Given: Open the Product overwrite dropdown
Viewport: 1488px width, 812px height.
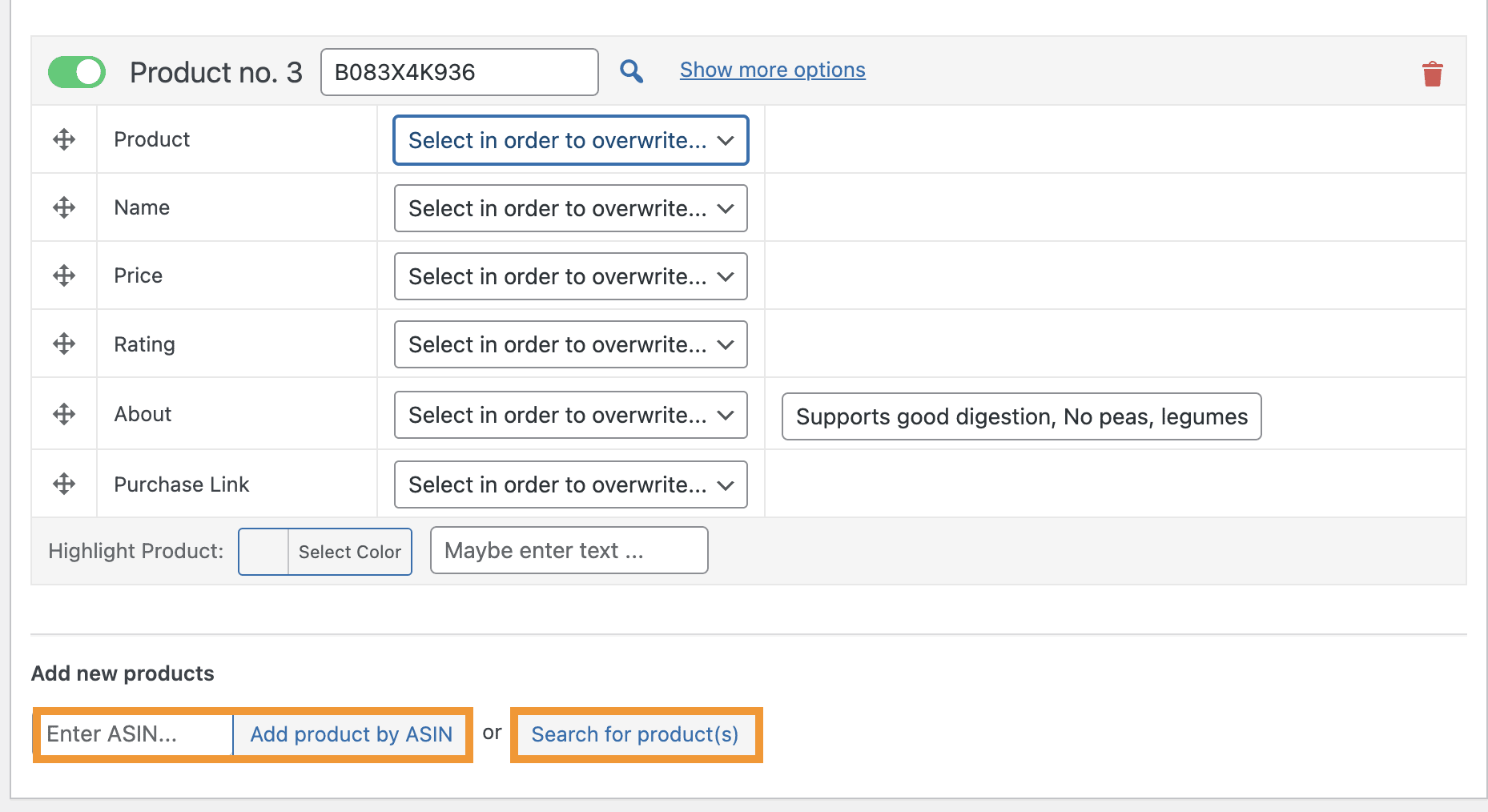Looking at the screenshot, I should [569, 140].
